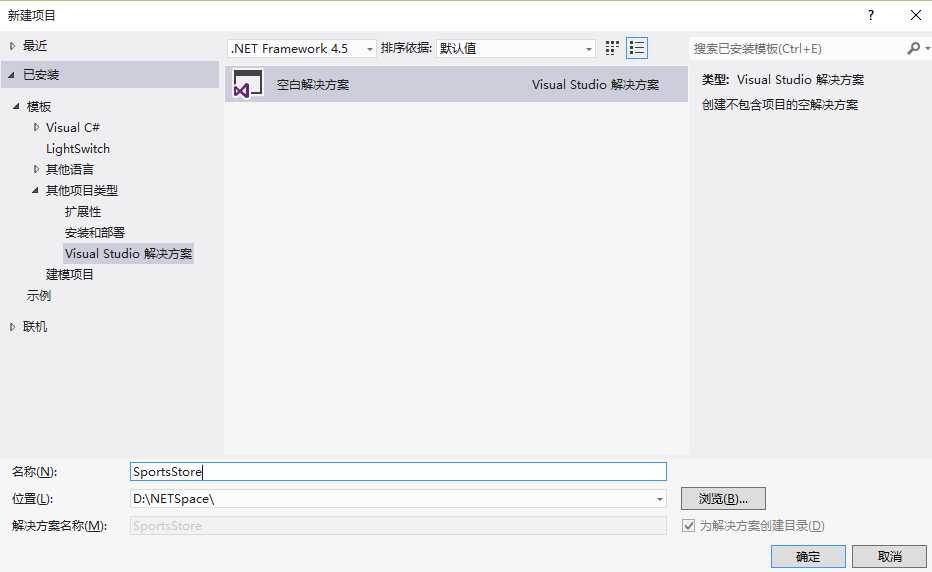
Task: Expand the 最近 section
Action: click(12, 46)
